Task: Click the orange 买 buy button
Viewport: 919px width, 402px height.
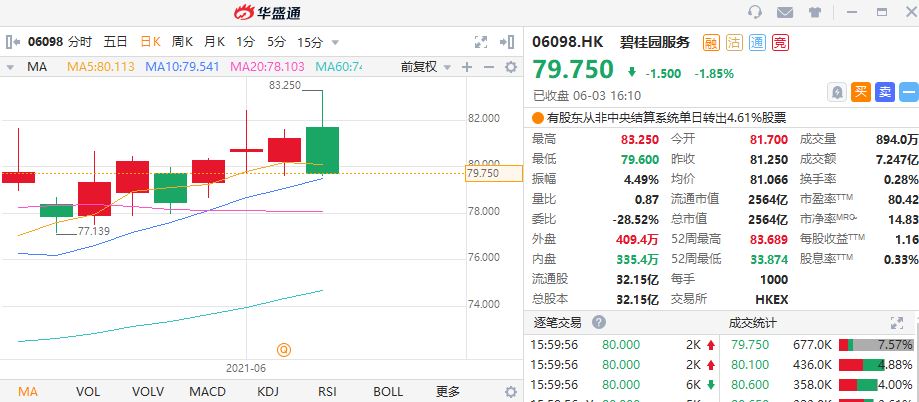Action: 861,92
